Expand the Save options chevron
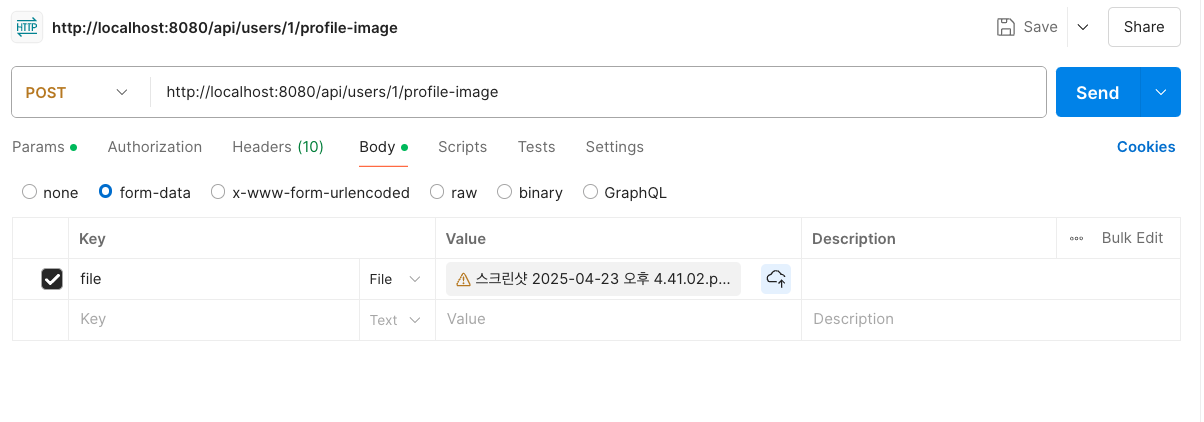 [1082, 27]
